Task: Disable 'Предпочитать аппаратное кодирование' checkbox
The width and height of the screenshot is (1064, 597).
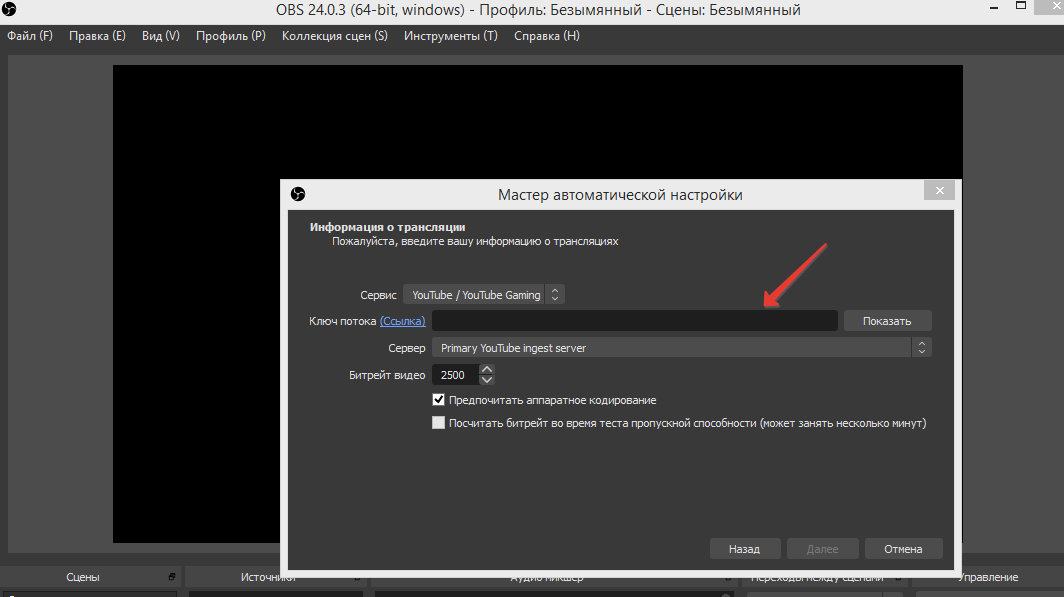Action: coord(438,400)
